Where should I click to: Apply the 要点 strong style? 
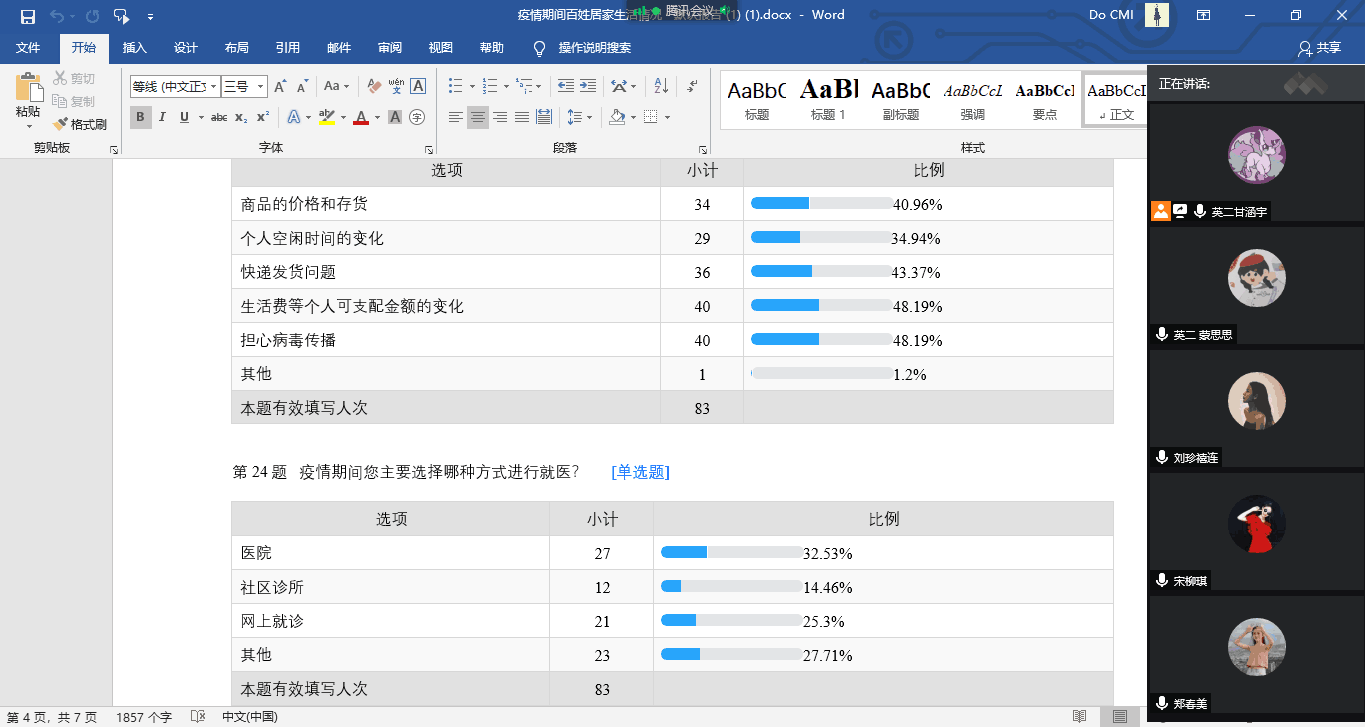tap(1045, 99)
